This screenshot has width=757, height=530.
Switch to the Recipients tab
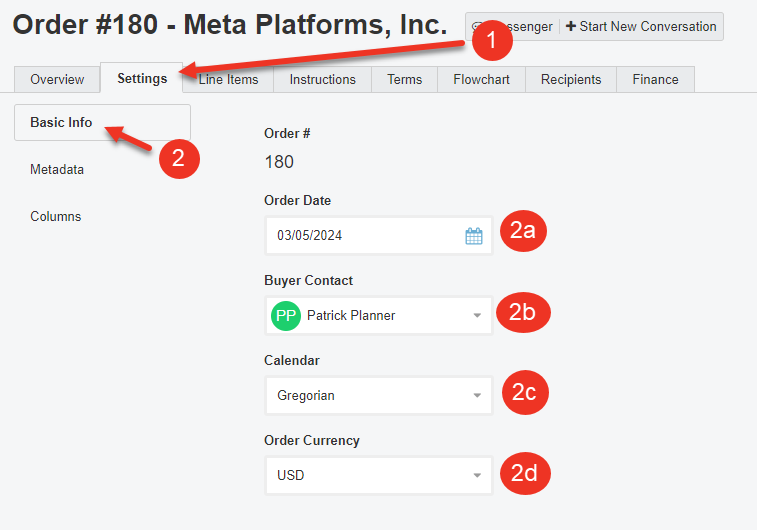tap(571, 79)
